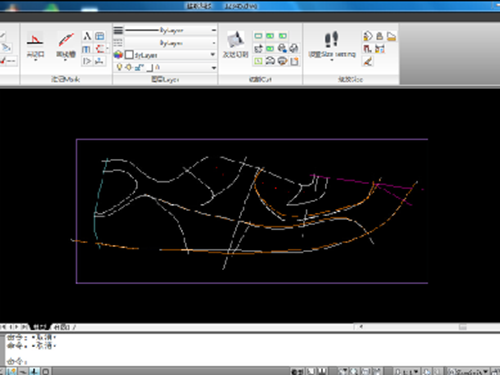Toggle the layer lightbulb on/off icon

[x=119, y=68]
